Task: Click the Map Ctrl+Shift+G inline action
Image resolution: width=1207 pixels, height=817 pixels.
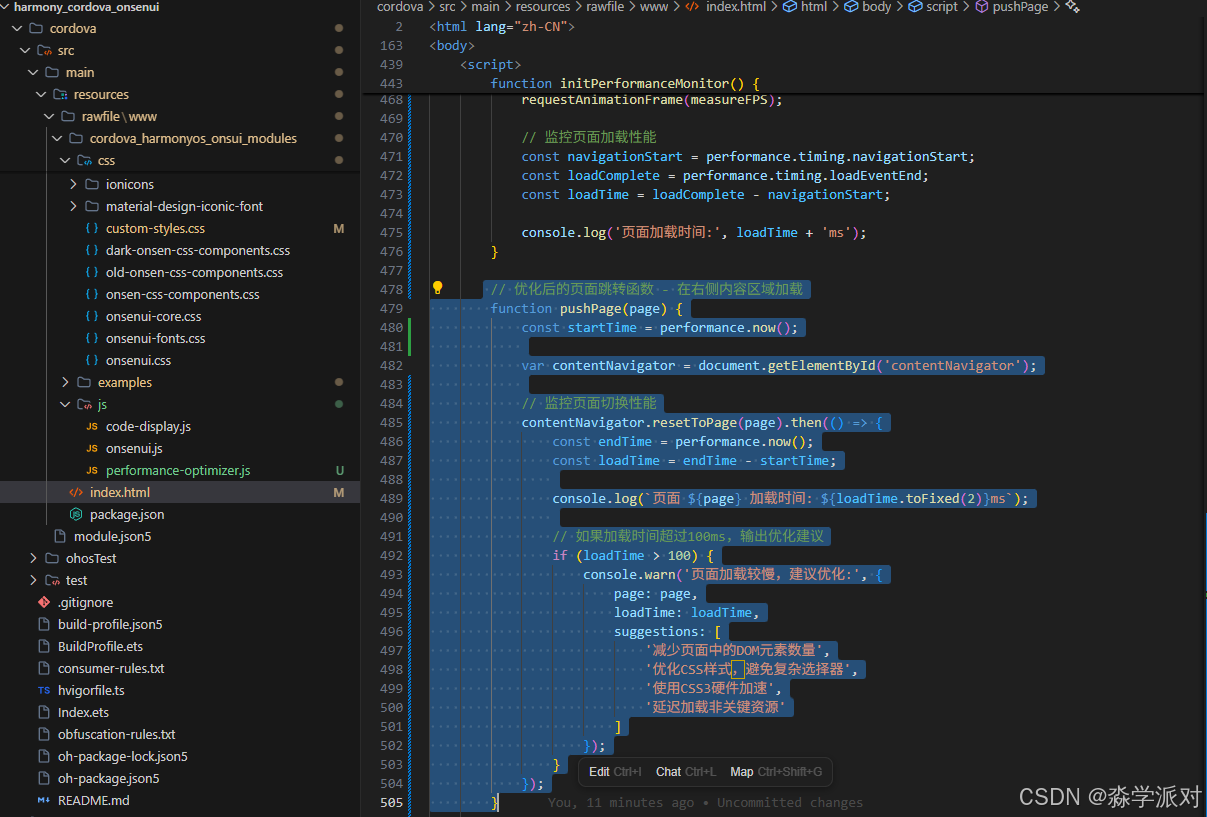Action: pyautogui.click(x=776, y=772)
